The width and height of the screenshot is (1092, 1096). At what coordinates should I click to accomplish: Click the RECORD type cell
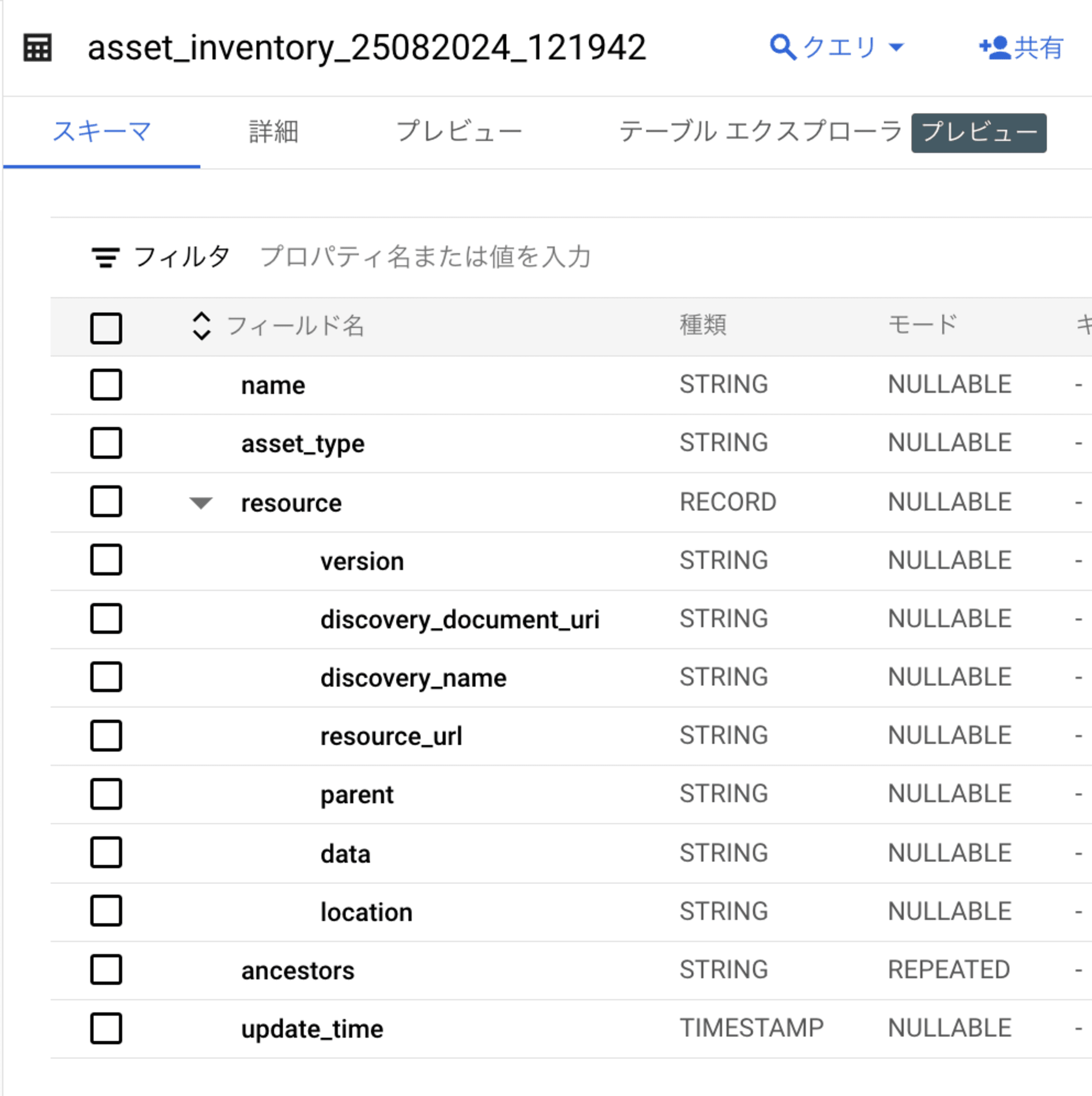(x=728, y=502)
